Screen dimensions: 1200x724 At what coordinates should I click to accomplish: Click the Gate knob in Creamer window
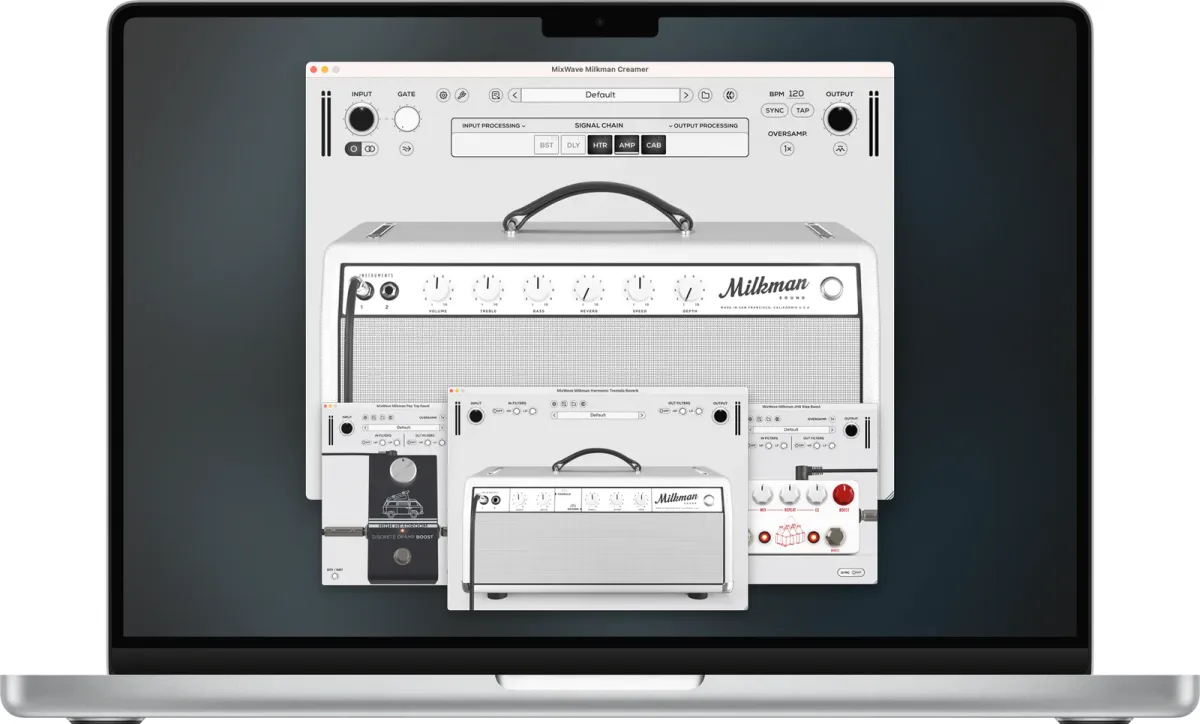[x=406, y=119]
